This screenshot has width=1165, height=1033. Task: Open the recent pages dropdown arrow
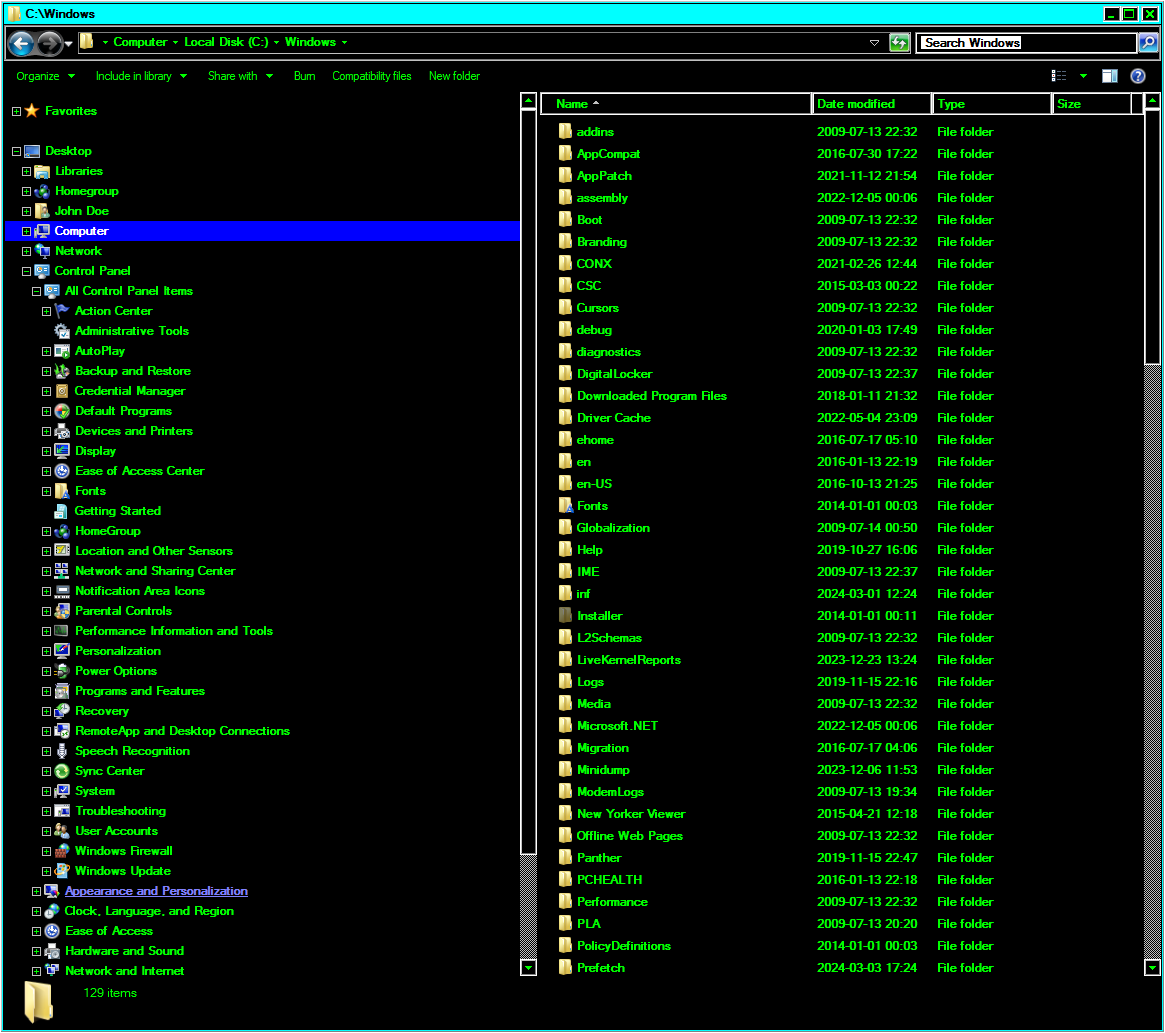[68, 44]
